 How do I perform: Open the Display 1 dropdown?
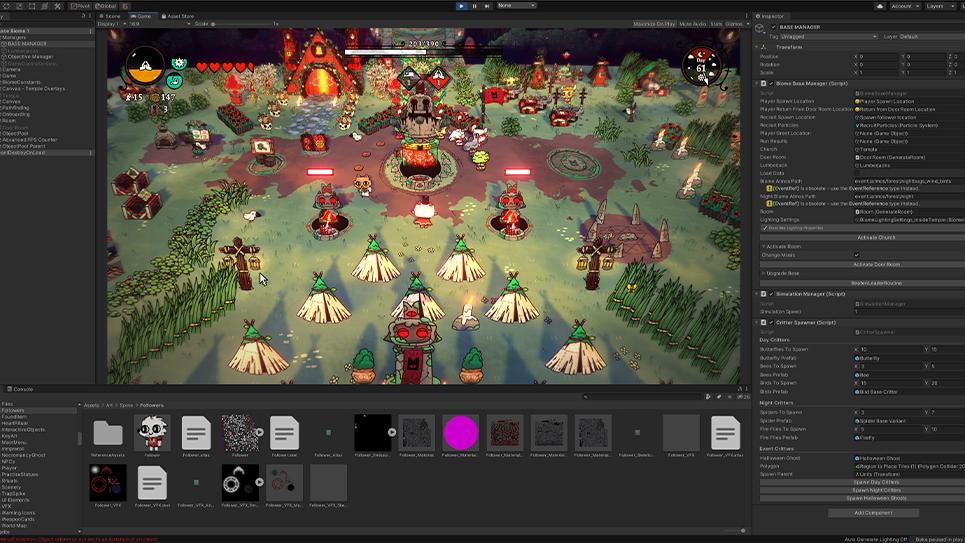(x=111, y=24)
